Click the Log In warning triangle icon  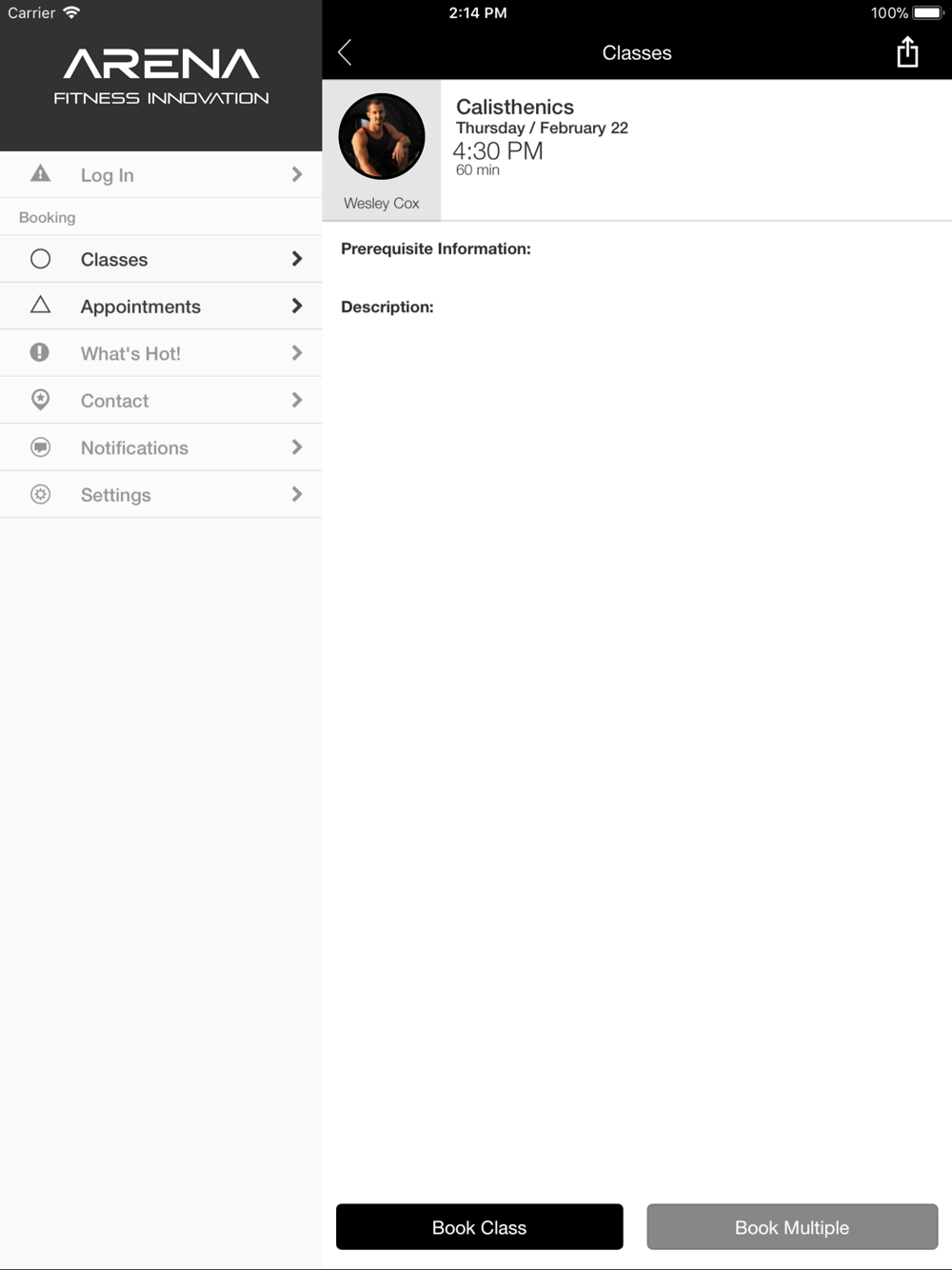tap(40, 173)
